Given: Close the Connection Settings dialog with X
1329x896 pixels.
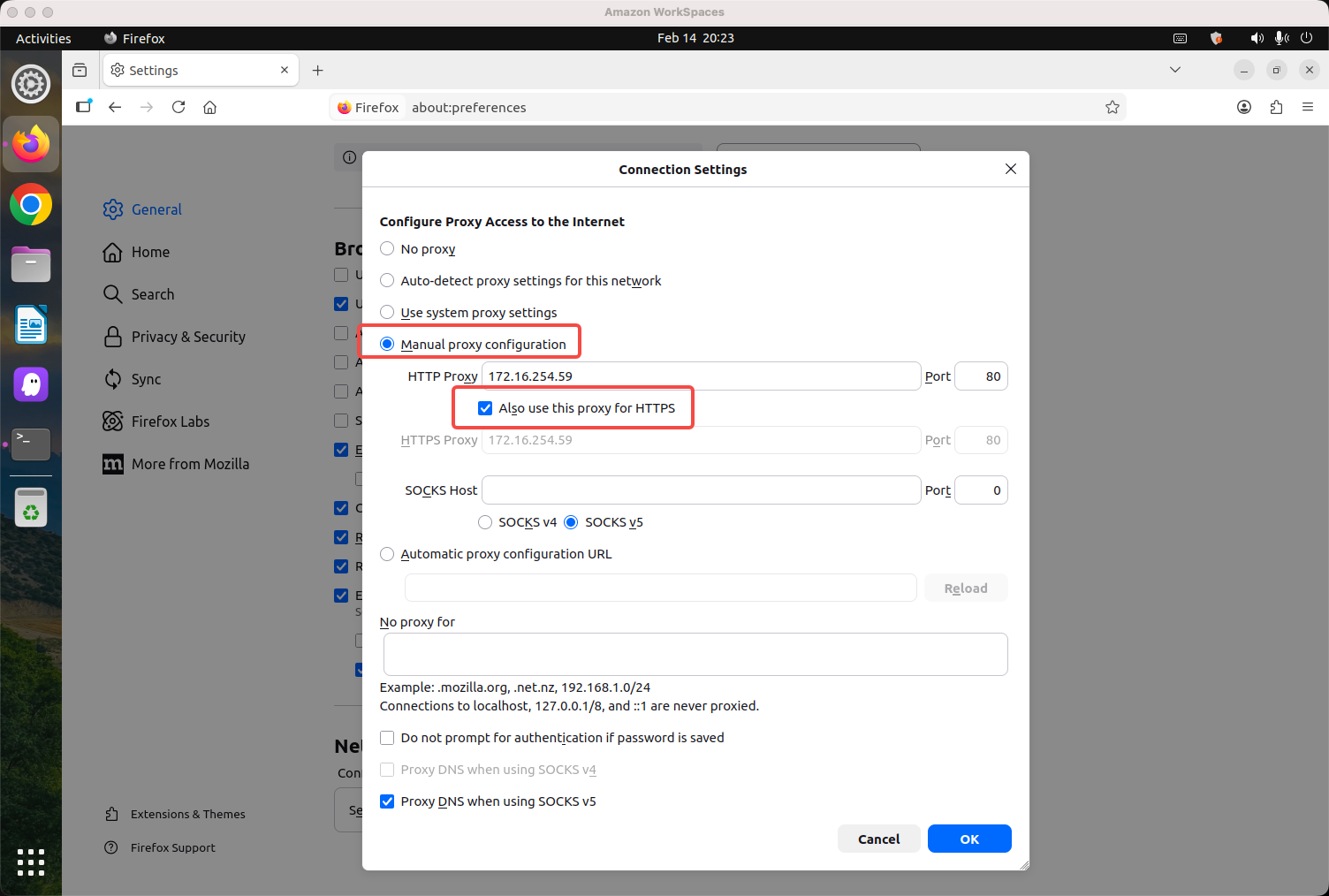Looking at the screenshot, I should click(1011, 169).
